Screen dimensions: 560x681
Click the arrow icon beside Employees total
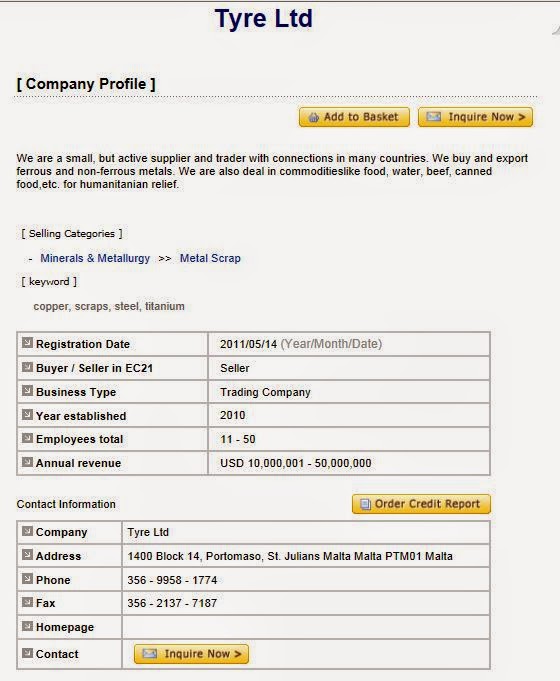tap(27, 438)
